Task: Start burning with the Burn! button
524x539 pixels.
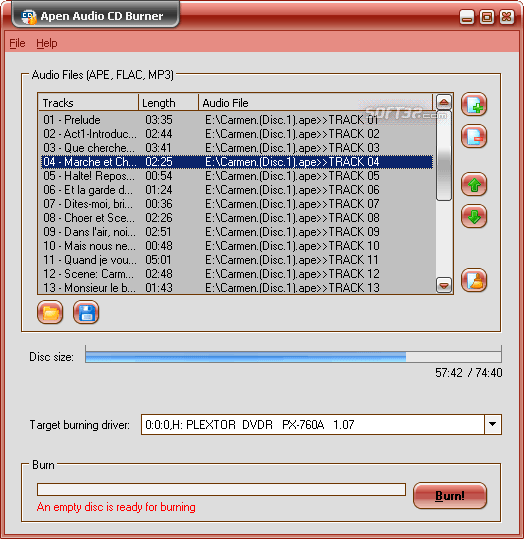Action: click(x=450, y=495)
